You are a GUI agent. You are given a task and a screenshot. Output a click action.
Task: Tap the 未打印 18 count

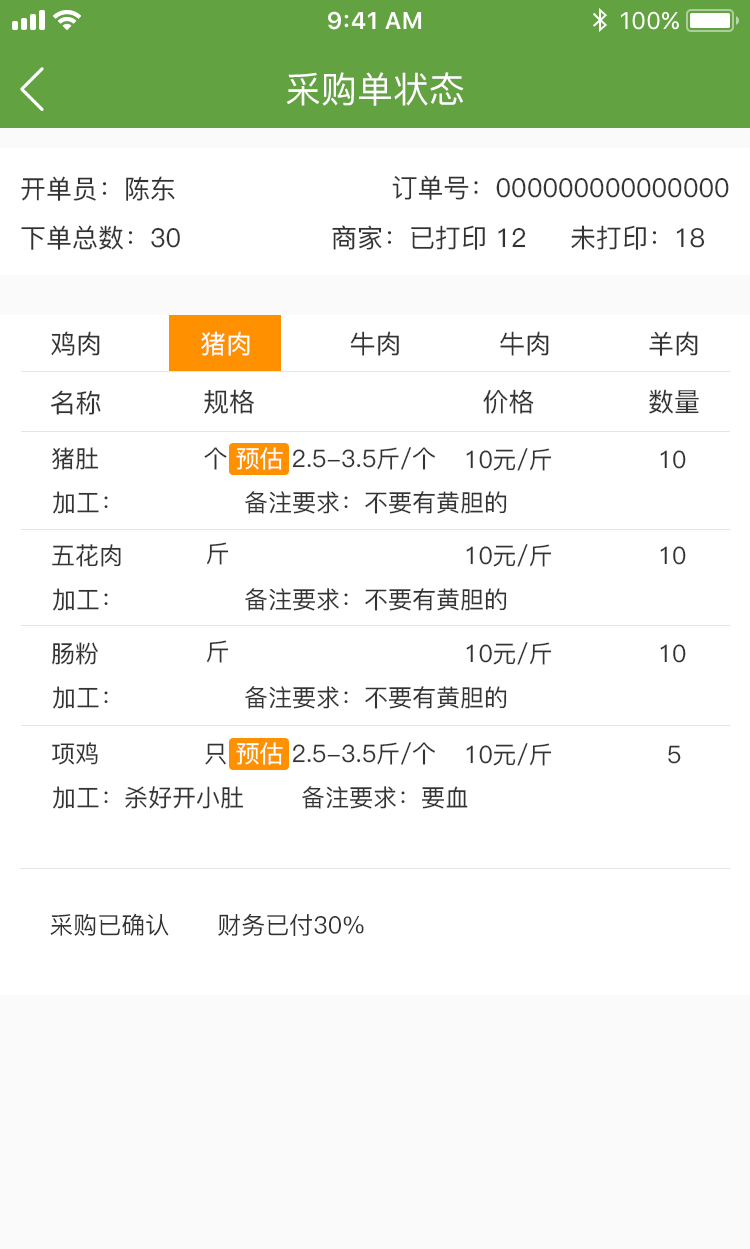point(637,238)
